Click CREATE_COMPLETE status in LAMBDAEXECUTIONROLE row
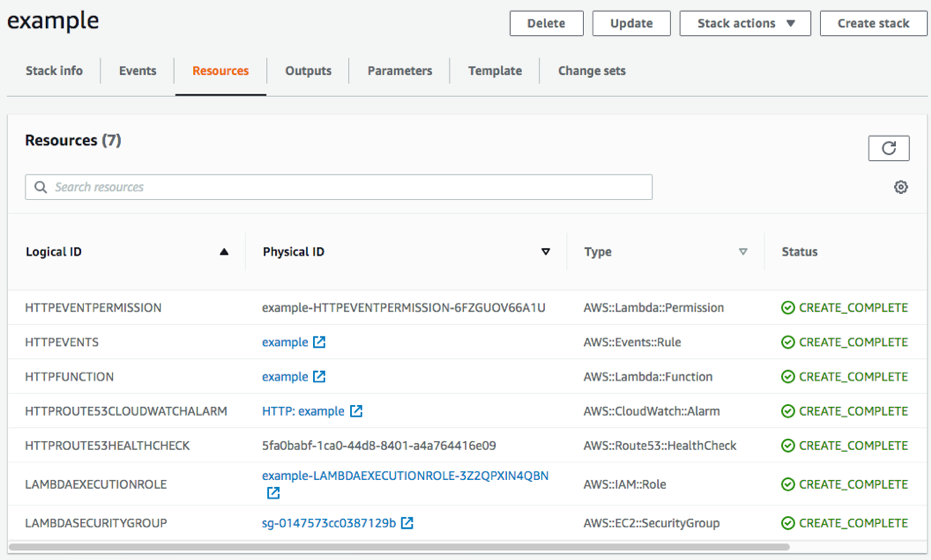Screen dimensions: 931x560 point(853,485)
